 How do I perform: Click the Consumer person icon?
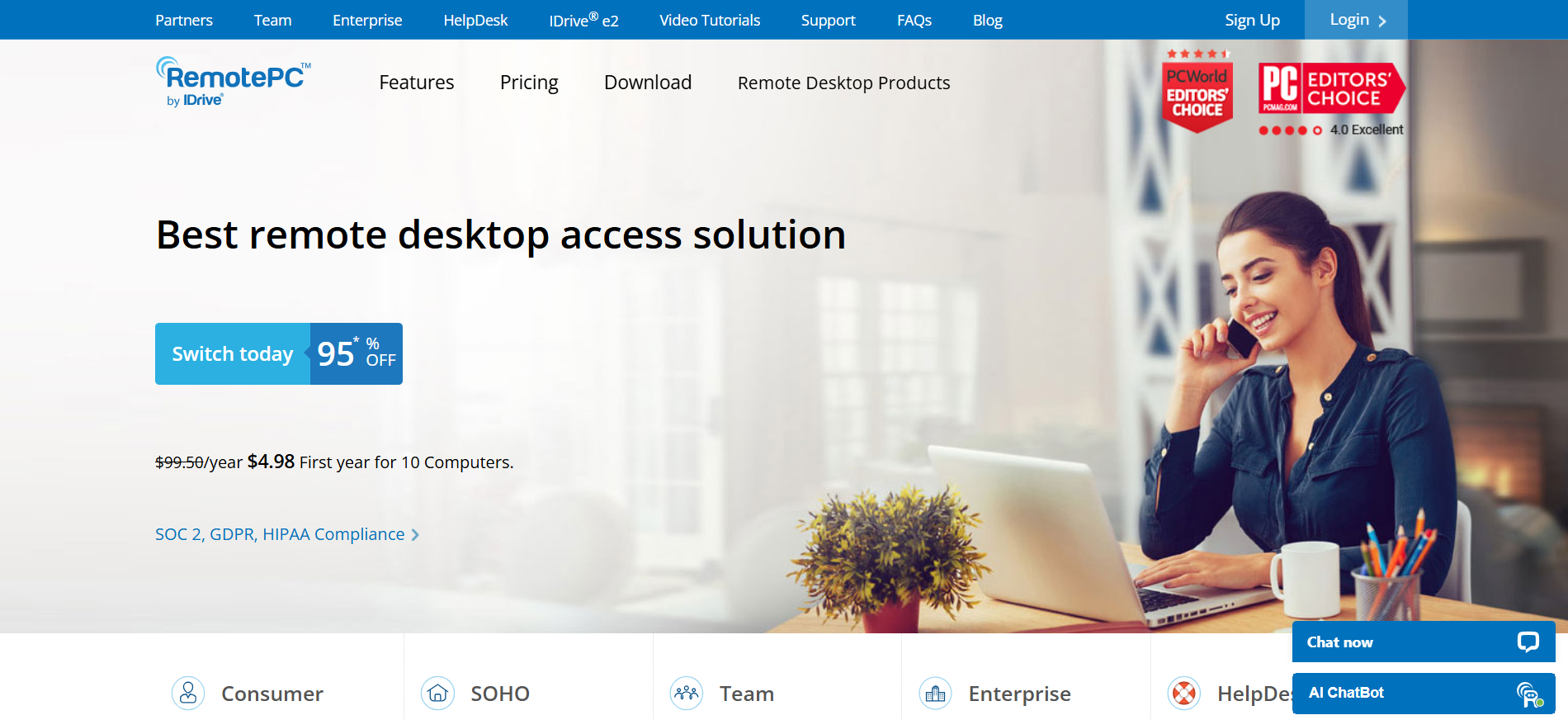(x=188, y=693)
